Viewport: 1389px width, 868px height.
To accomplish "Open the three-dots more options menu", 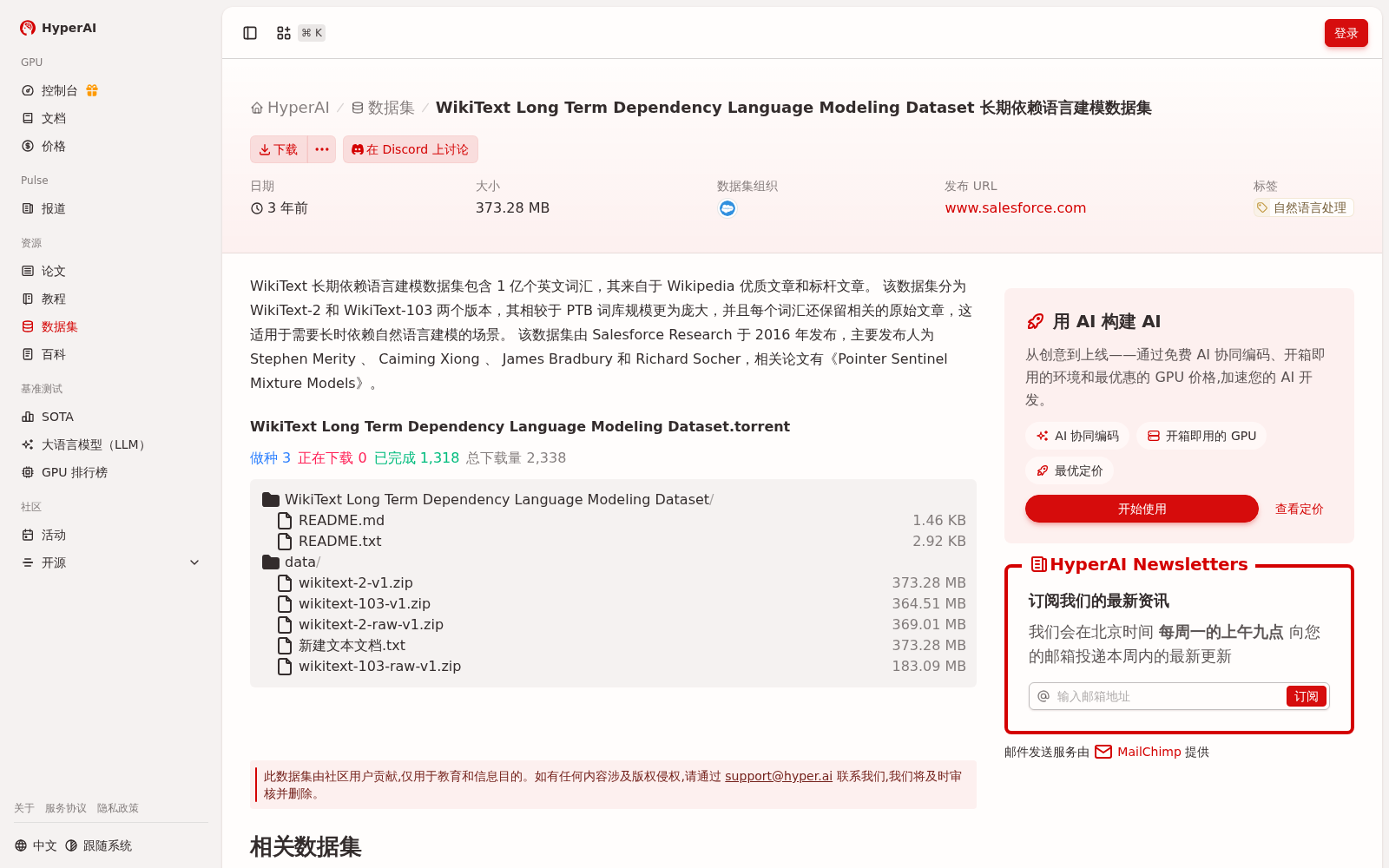I will (x=322, y=149).
